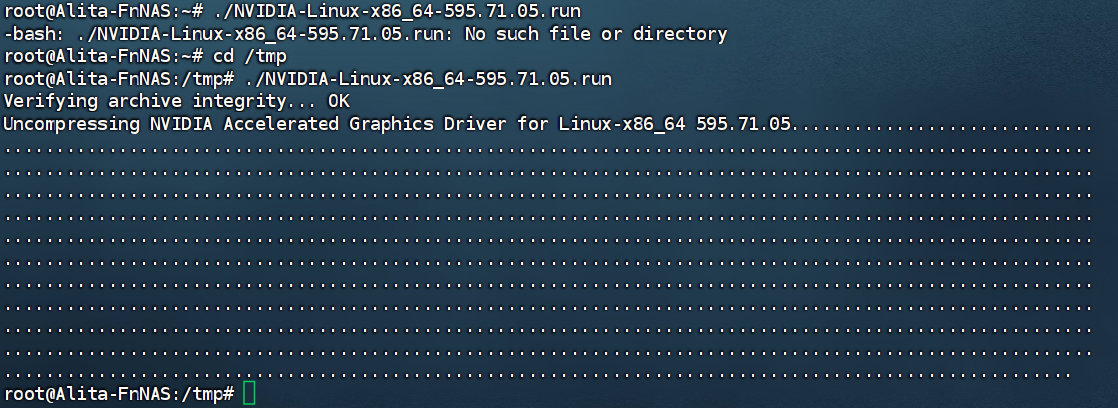The height and width of the screenshot is (408, 1118).
Task: Click the green terminal cursor at the final prompt
Action: tap(249, 393)
